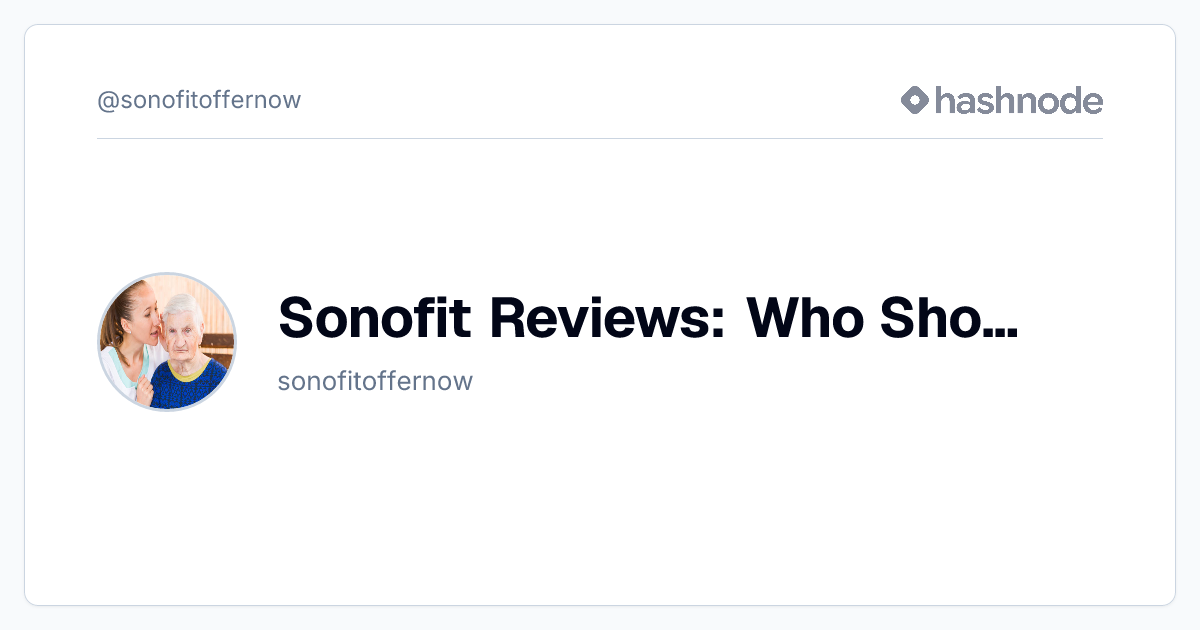Click empty white card area below author name
Viewport: 1200px width, 630px height.
coord(600,500)
